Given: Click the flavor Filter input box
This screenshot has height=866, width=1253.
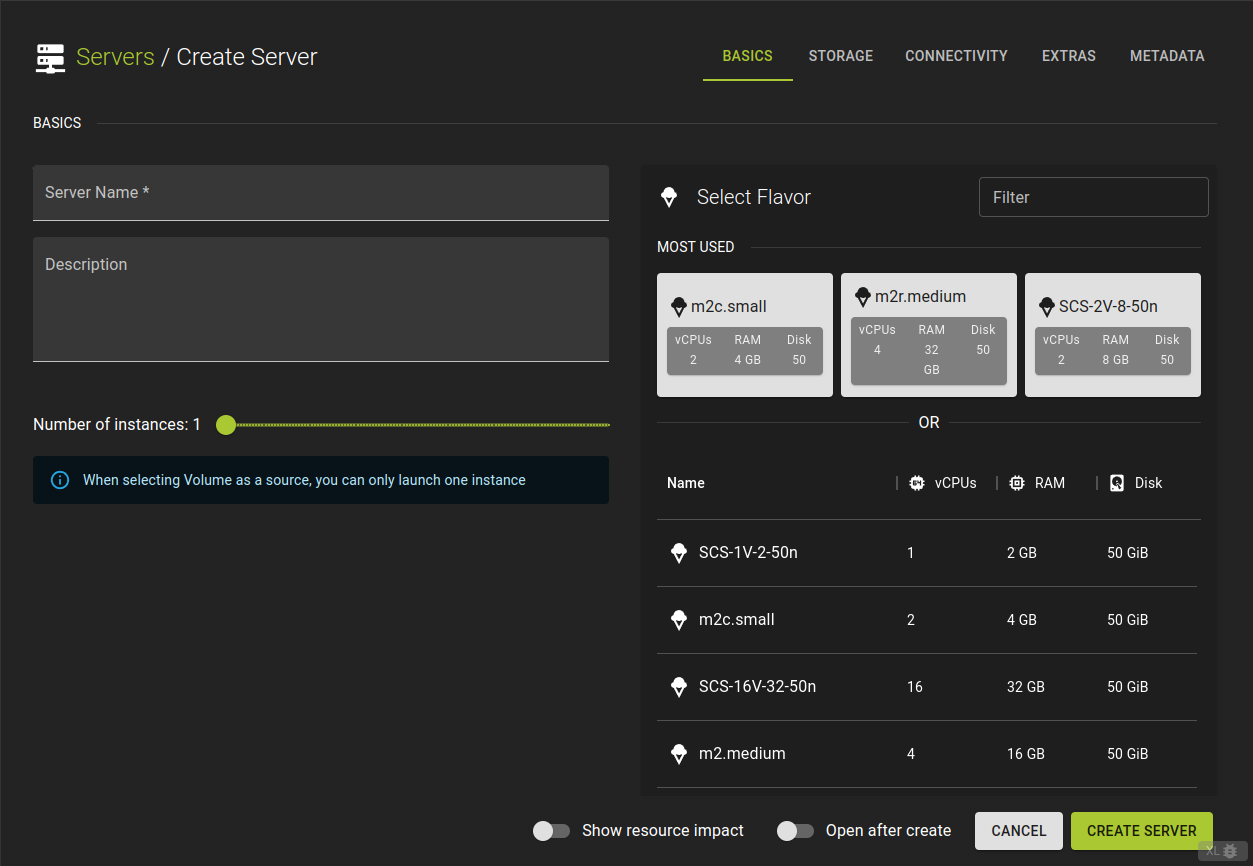Looking at the screenshot, I should pyautogui.click(x=1094, y=197).
